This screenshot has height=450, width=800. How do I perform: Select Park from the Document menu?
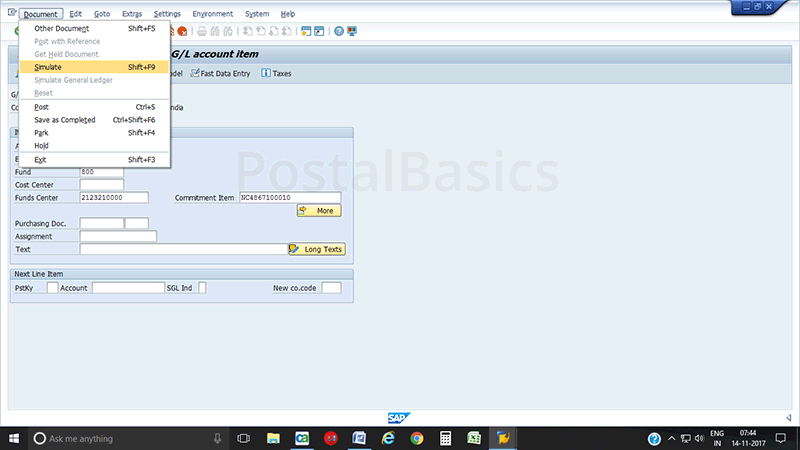click(x=41, y=133)
